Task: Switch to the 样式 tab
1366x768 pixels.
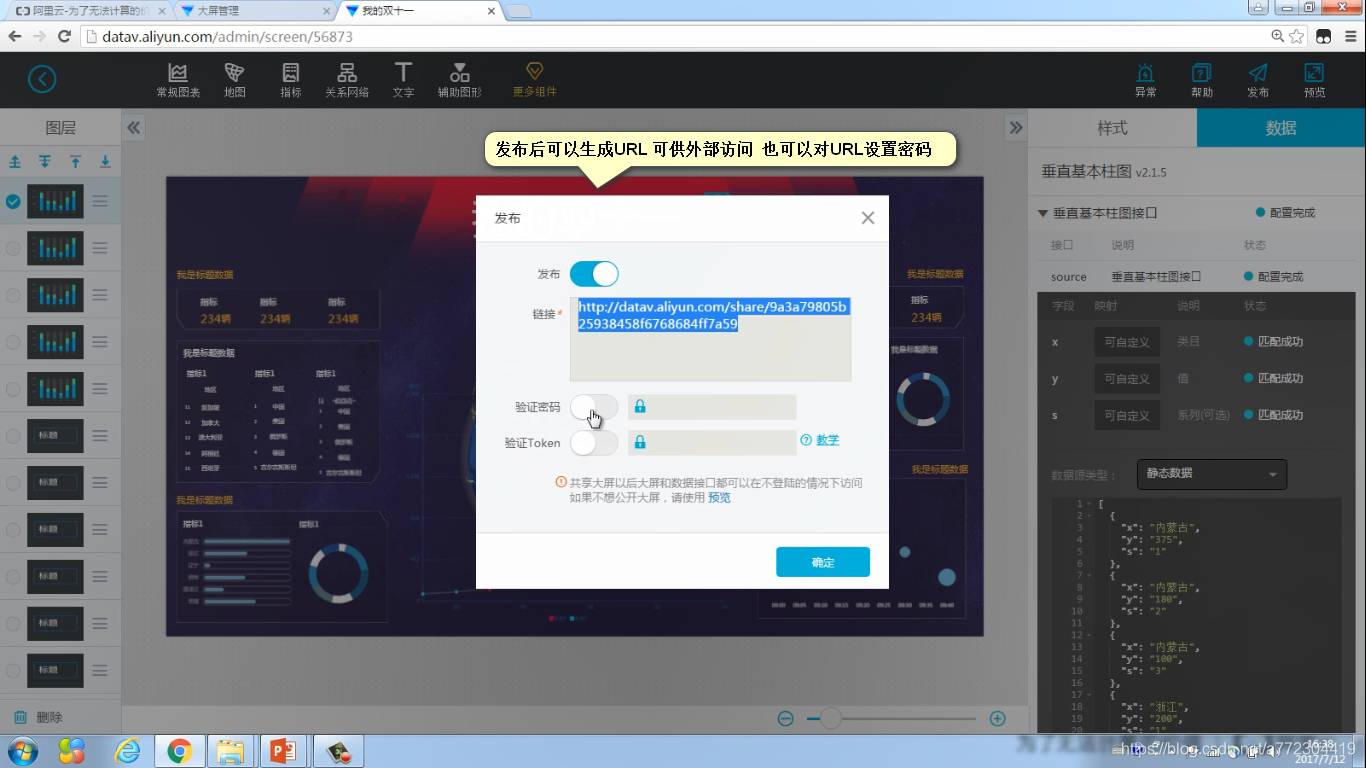Action: (x=1112, y=128)
